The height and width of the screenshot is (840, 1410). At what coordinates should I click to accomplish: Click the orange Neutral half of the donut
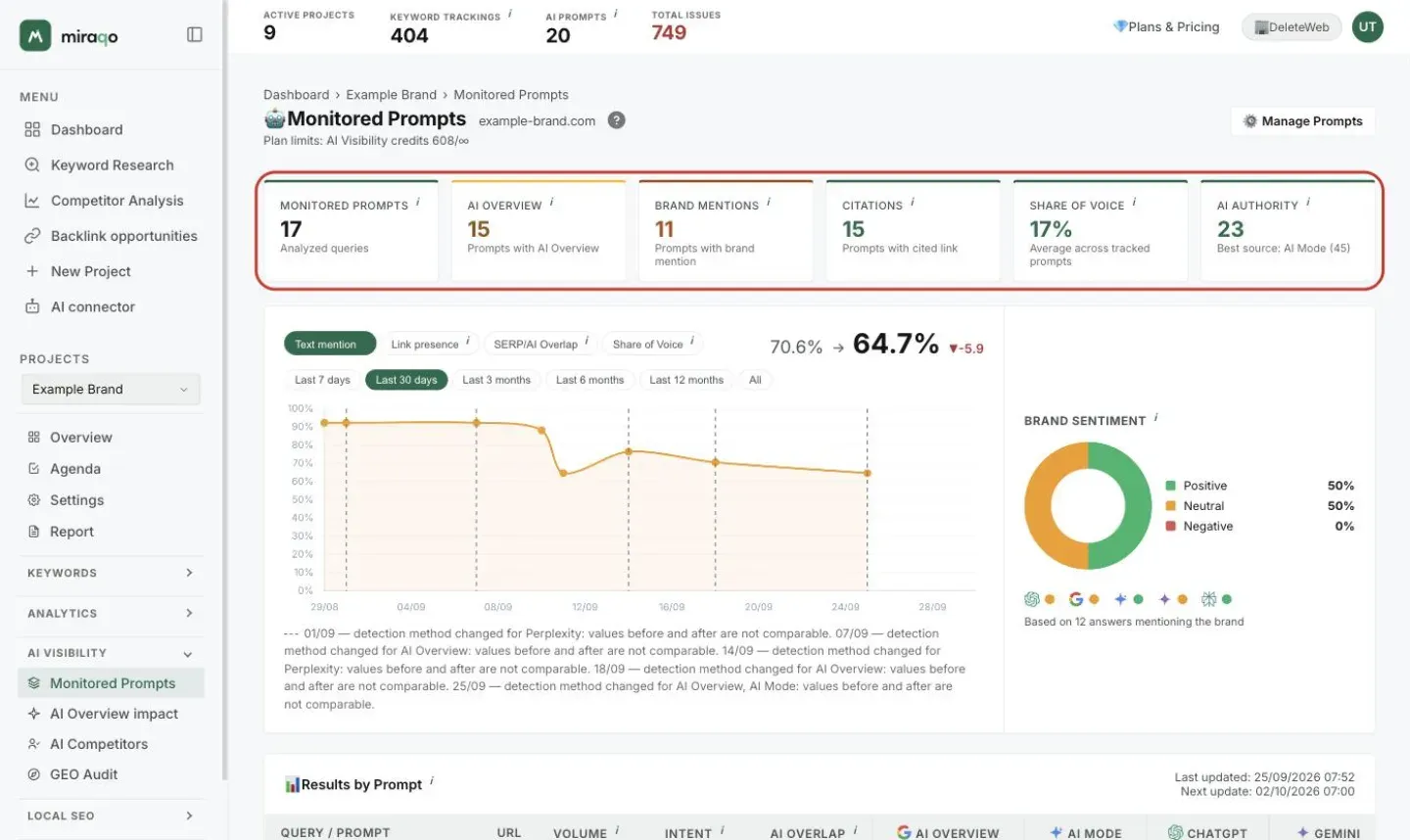point(1040,506)
